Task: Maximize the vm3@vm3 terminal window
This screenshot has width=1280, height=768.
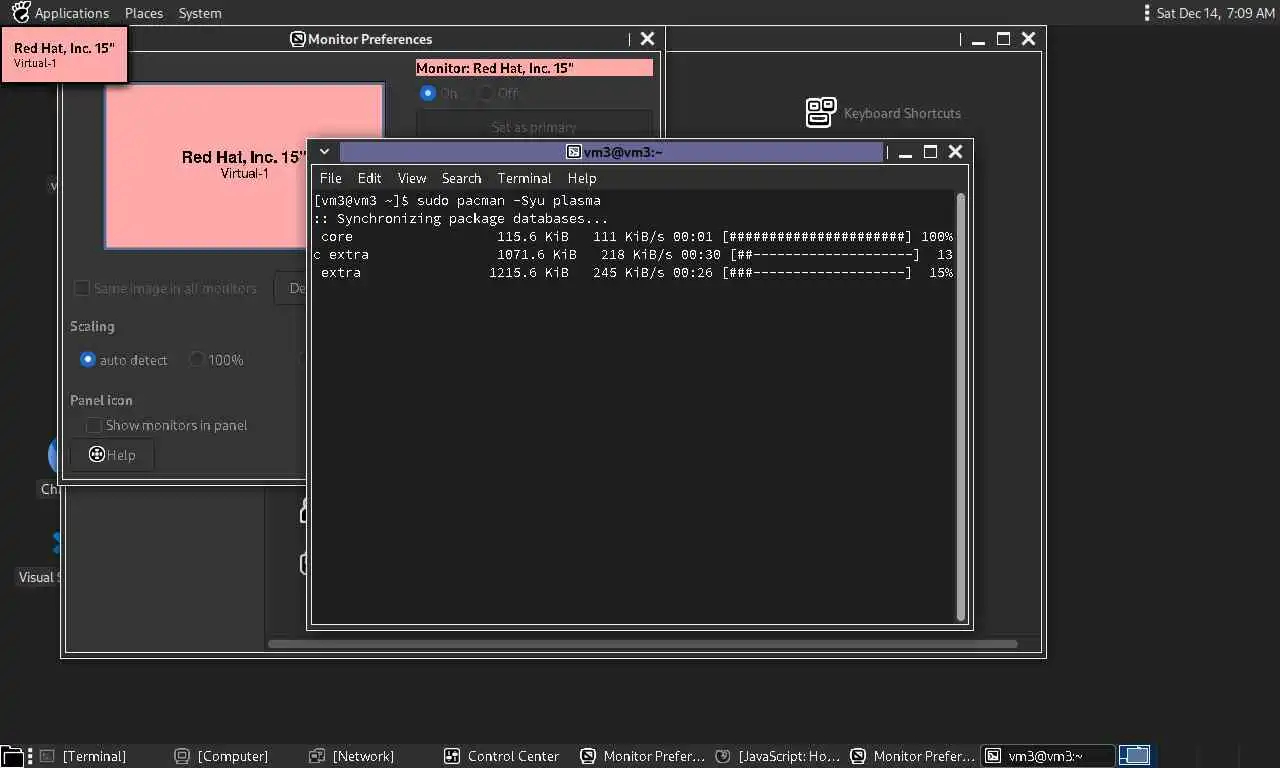Action: (930, 152)
